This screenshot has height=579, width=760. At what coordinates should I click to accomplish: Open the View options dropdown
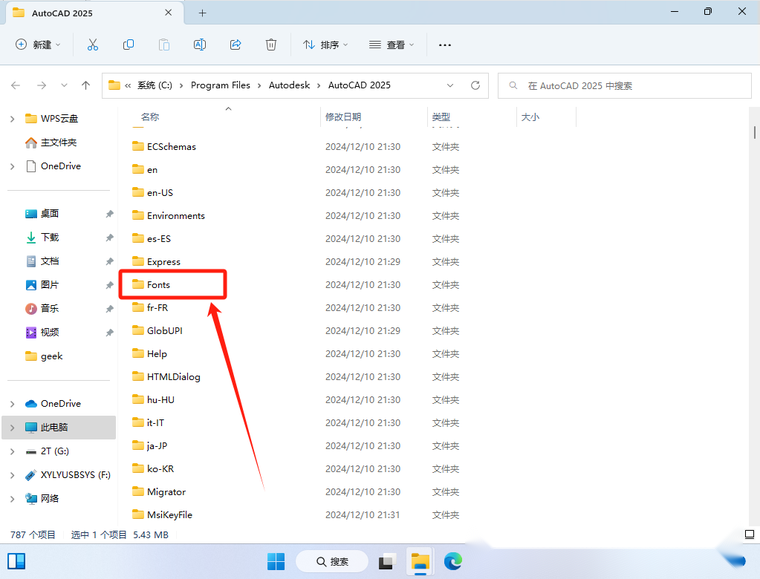pos(392,45)
